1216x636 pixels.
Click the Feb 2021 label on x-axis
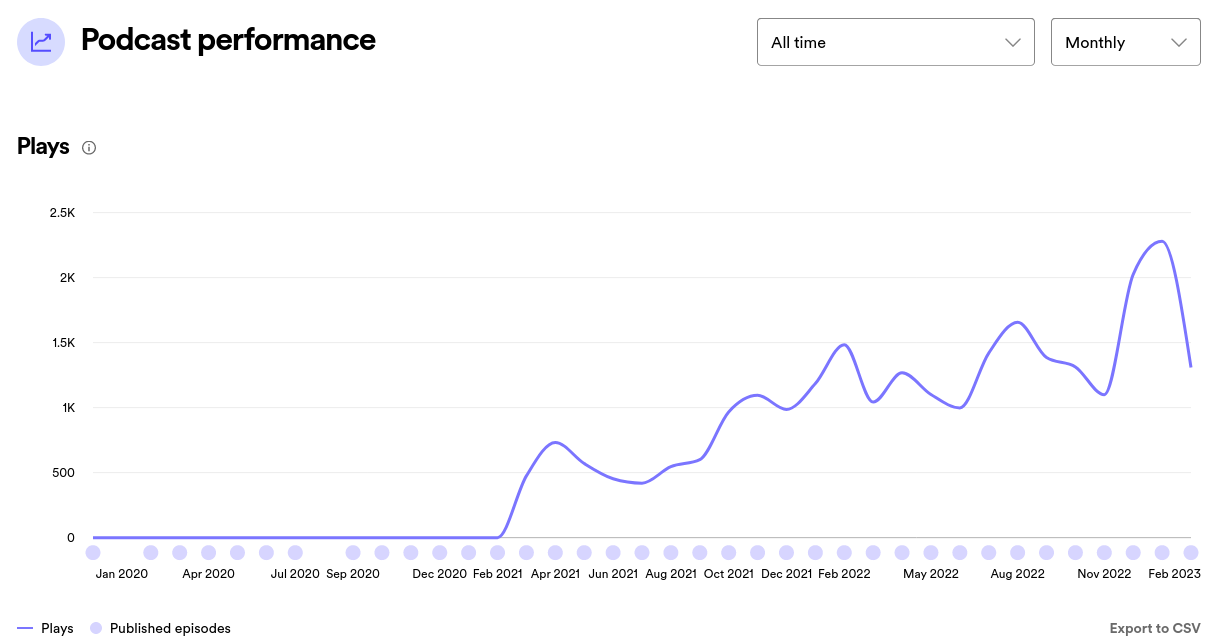point(498,574)
